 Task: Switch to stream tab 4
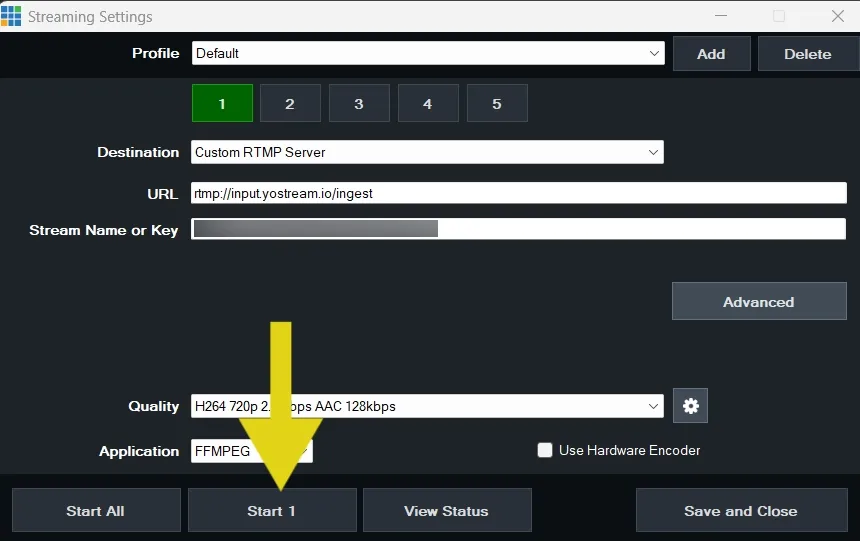click(x=428, y=103)
